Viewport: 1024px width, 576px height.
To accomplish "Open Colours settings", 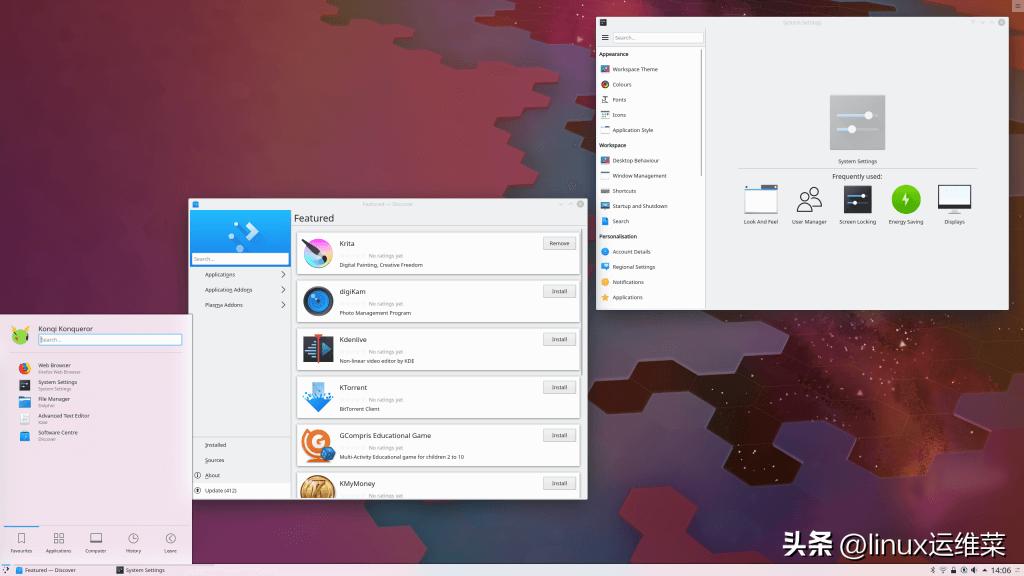I will point(650,84).
